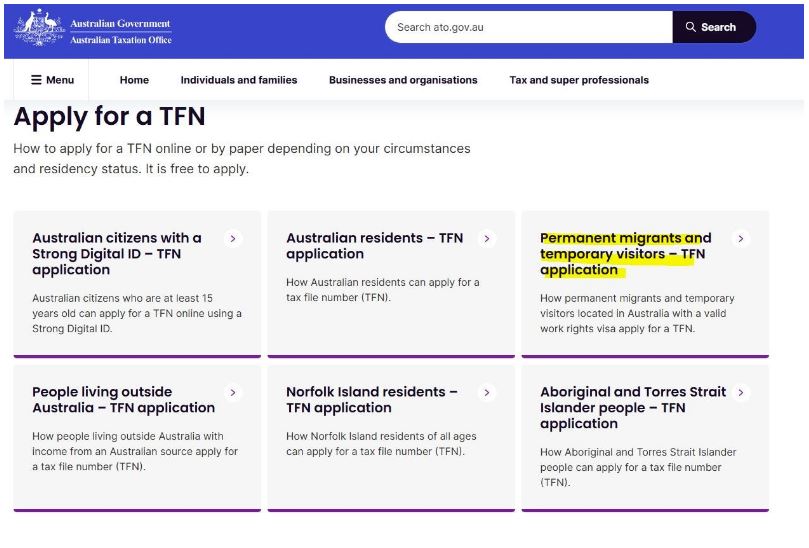Open Aboriginal and Torres Strait Islander people link
Image resolution: width=809 pixels, height=548 pixels.
[x=633, y=408]
